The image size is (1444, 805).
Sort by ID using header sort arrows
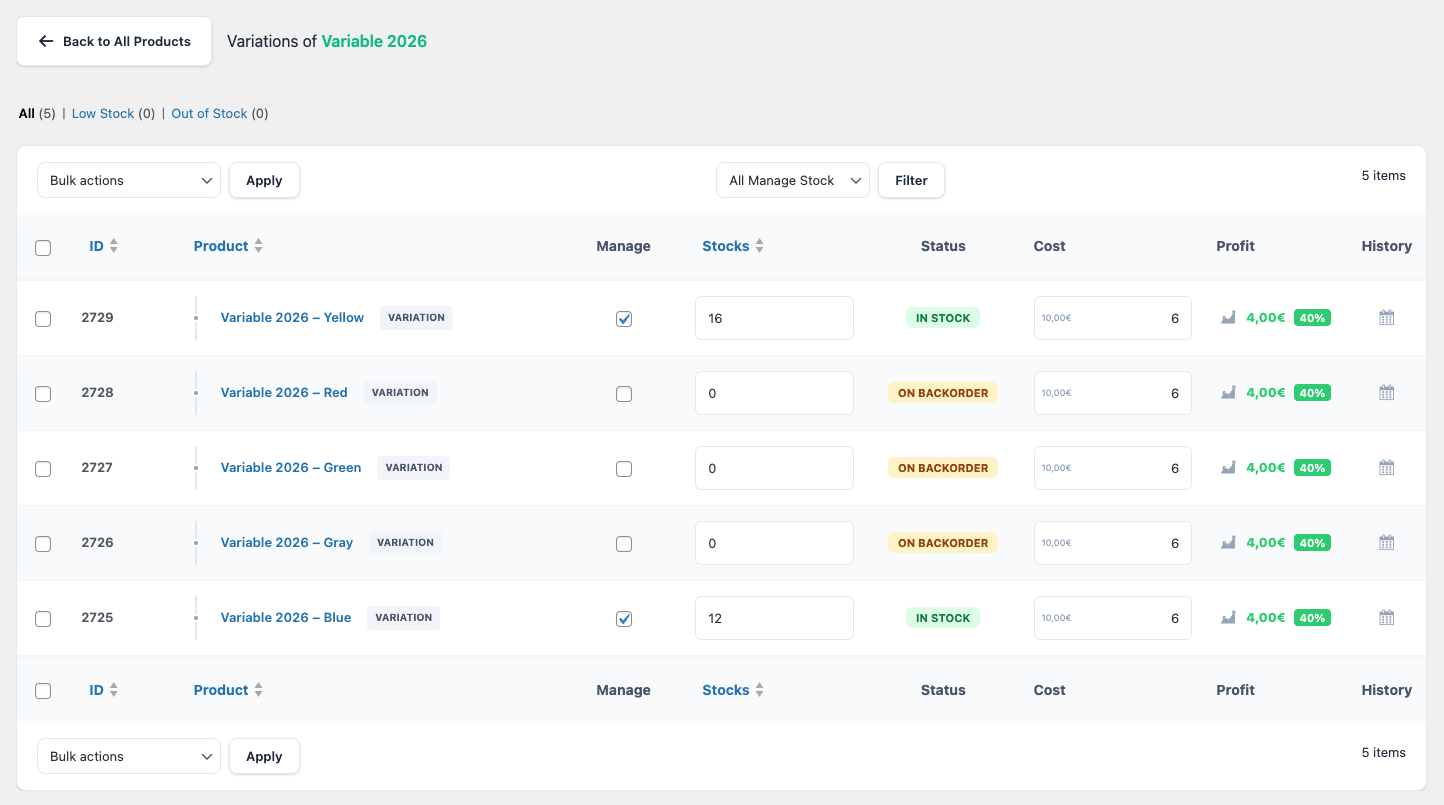113,246
